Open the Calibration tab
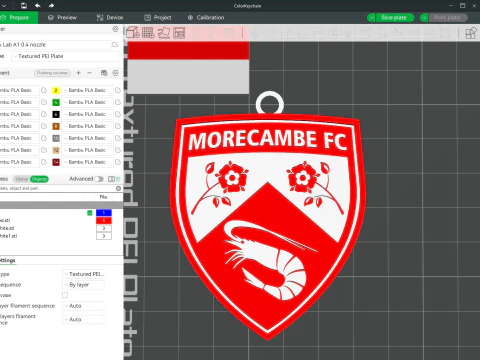Viewport: 480px width, 360px height. click(x=206, y=18)
